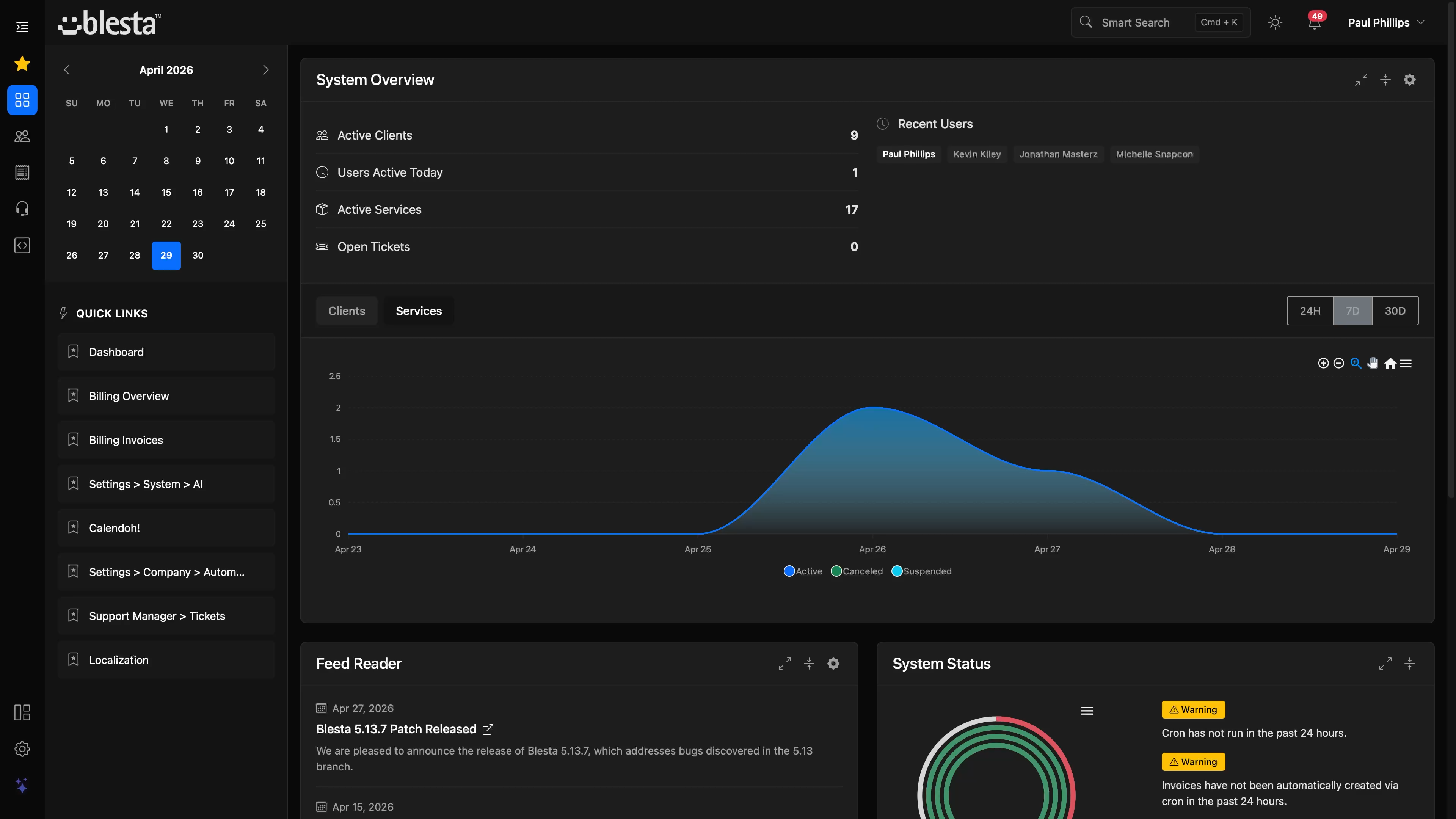Image resolution: width=1456 pixels, height=819 pixels.
Task: Open the chart hamburger menu
Action: point(1406,364)
